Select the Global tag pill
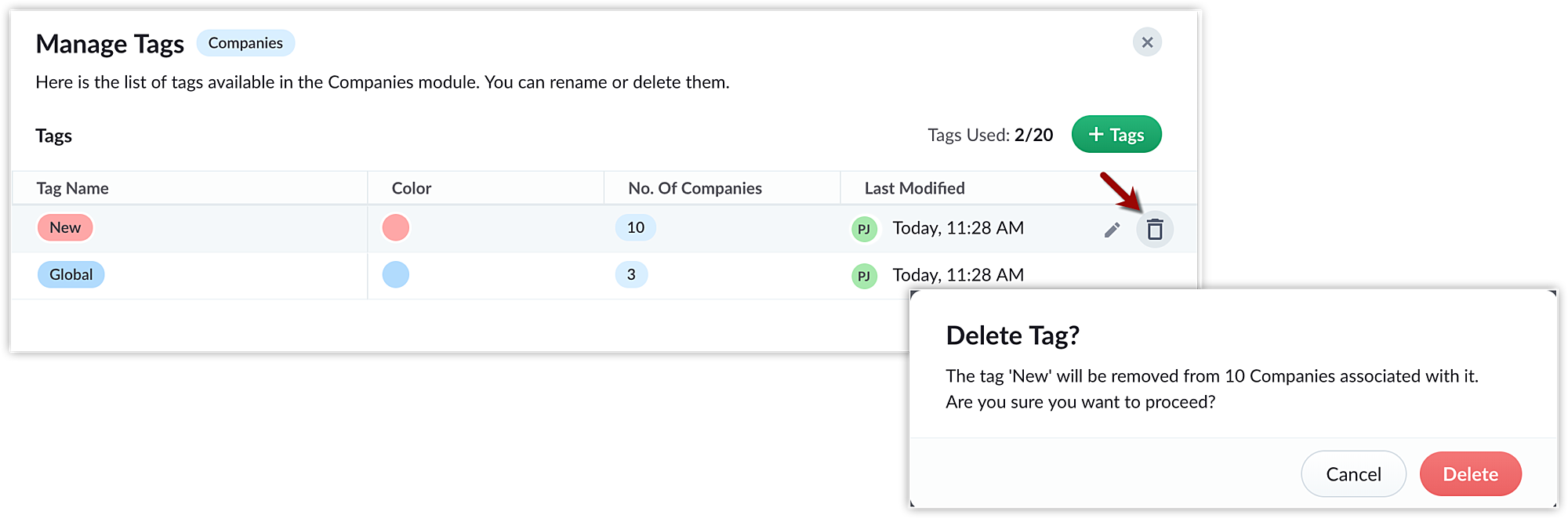Image resolution: width=1568 pixels, height=522 pixels. pyautogui.click(x=71, y=274)
